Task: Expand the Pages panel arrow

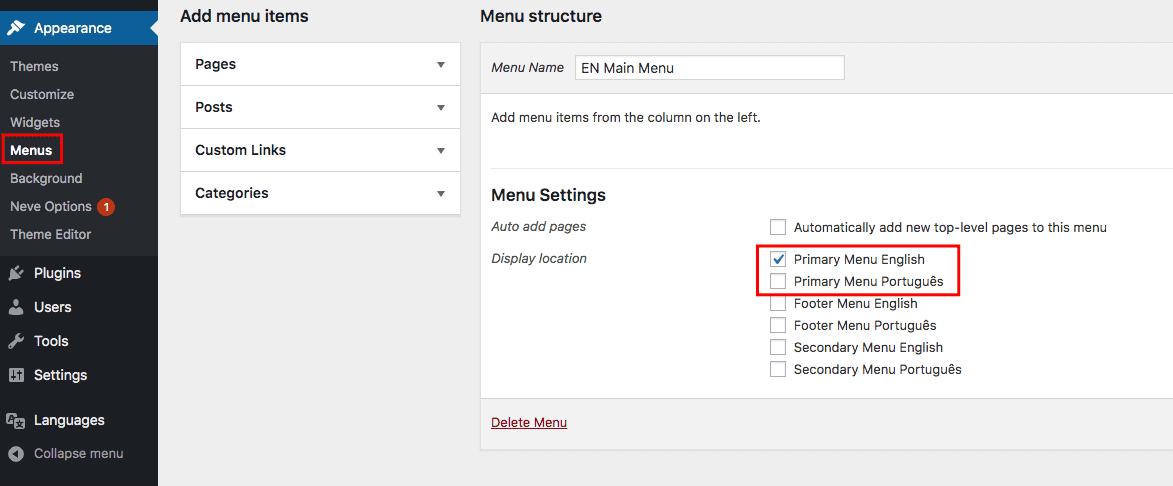Action: pyautogui.click(x=441, y=64)
